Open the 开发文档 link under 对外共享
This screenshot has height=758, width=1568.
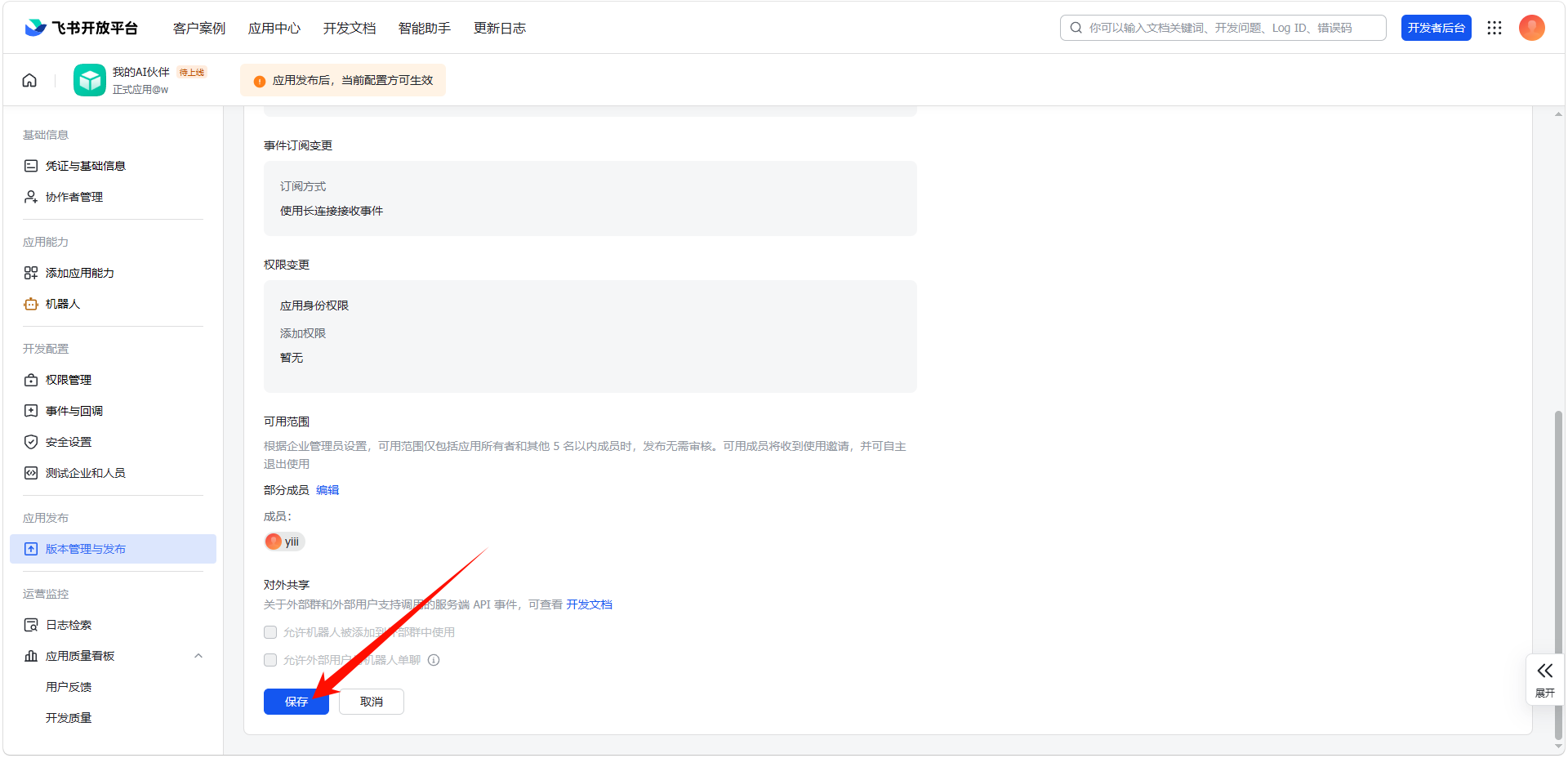tap(589, 604)
